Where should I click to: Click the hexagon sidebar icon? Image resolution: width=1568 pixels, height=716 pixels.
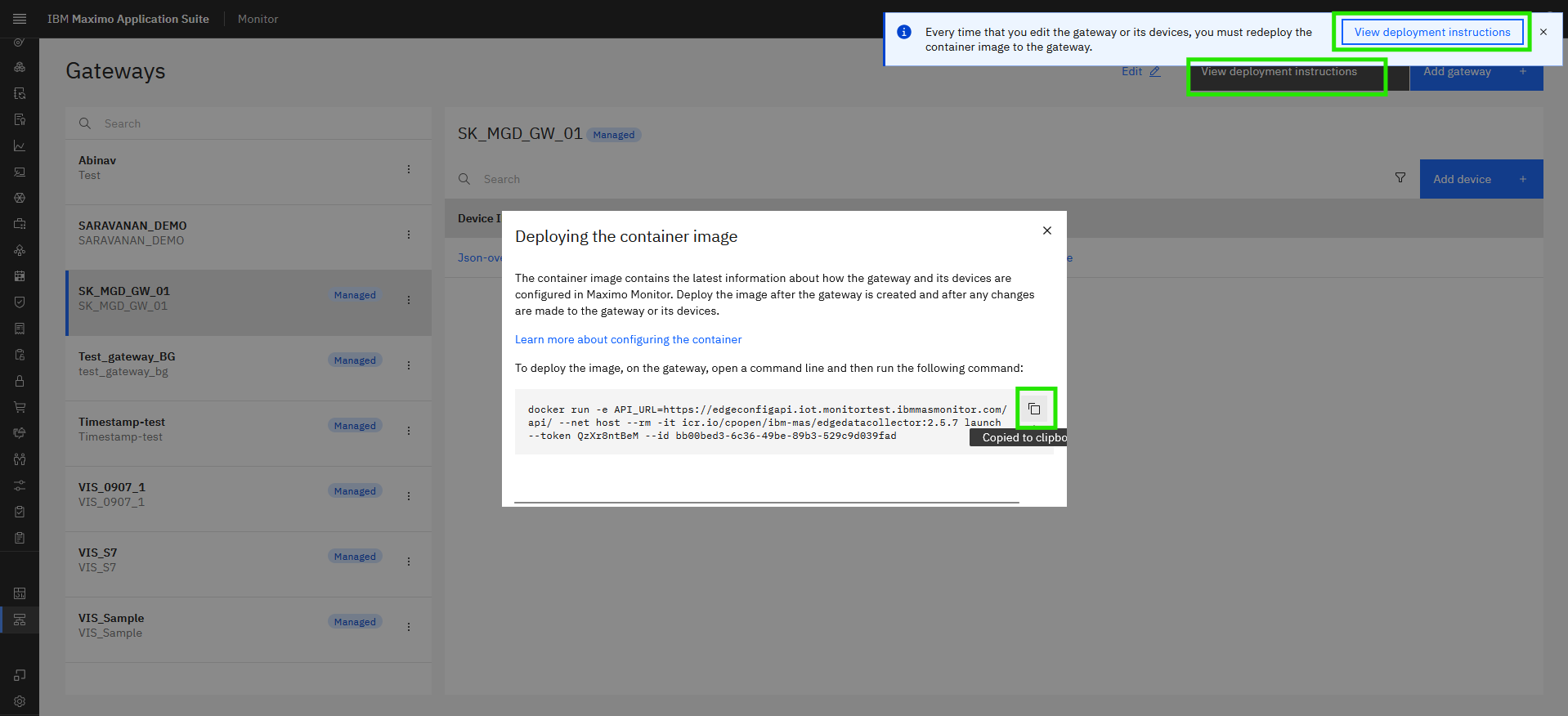pyautogui.click(x=20, y=198)
